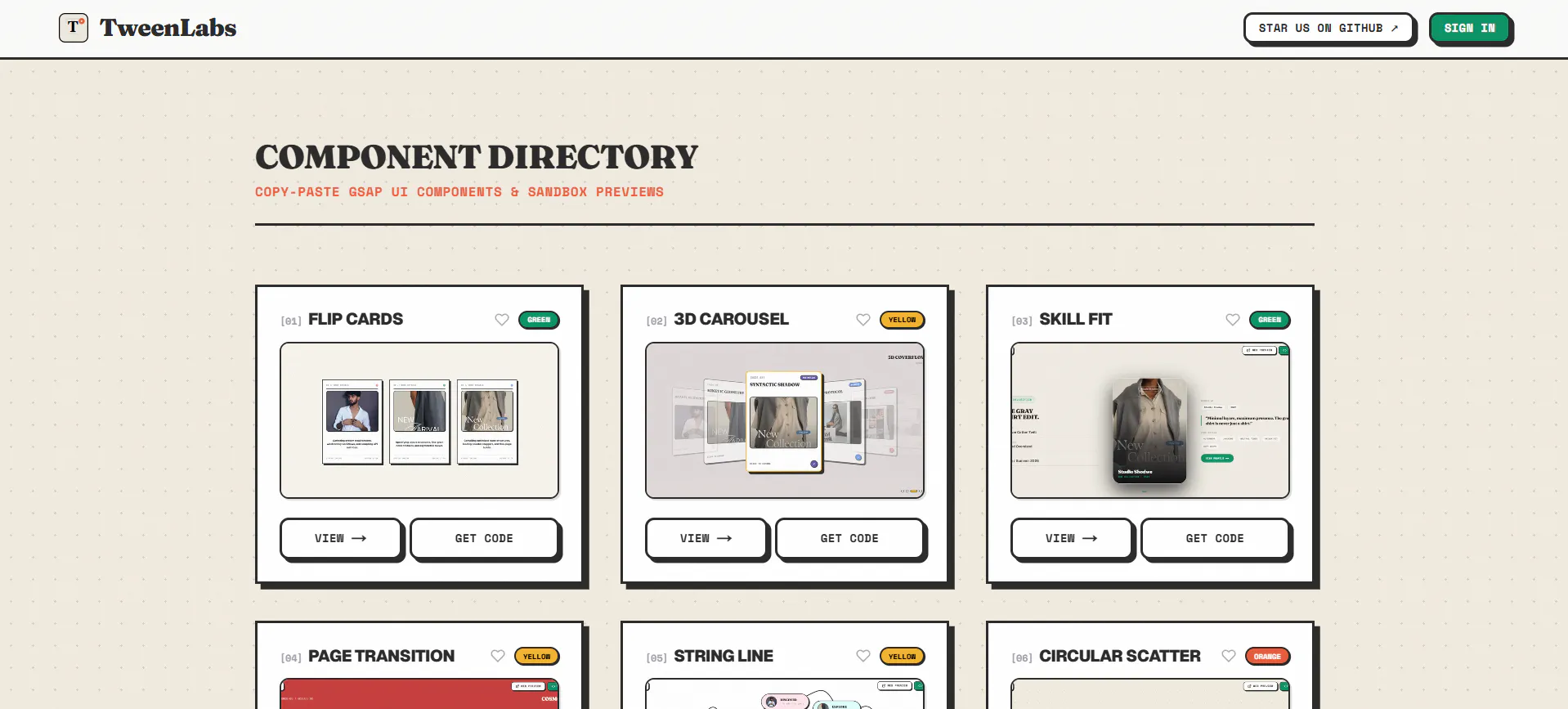Select the String Line title
1568x709 pixels.
tap(724, 656)
